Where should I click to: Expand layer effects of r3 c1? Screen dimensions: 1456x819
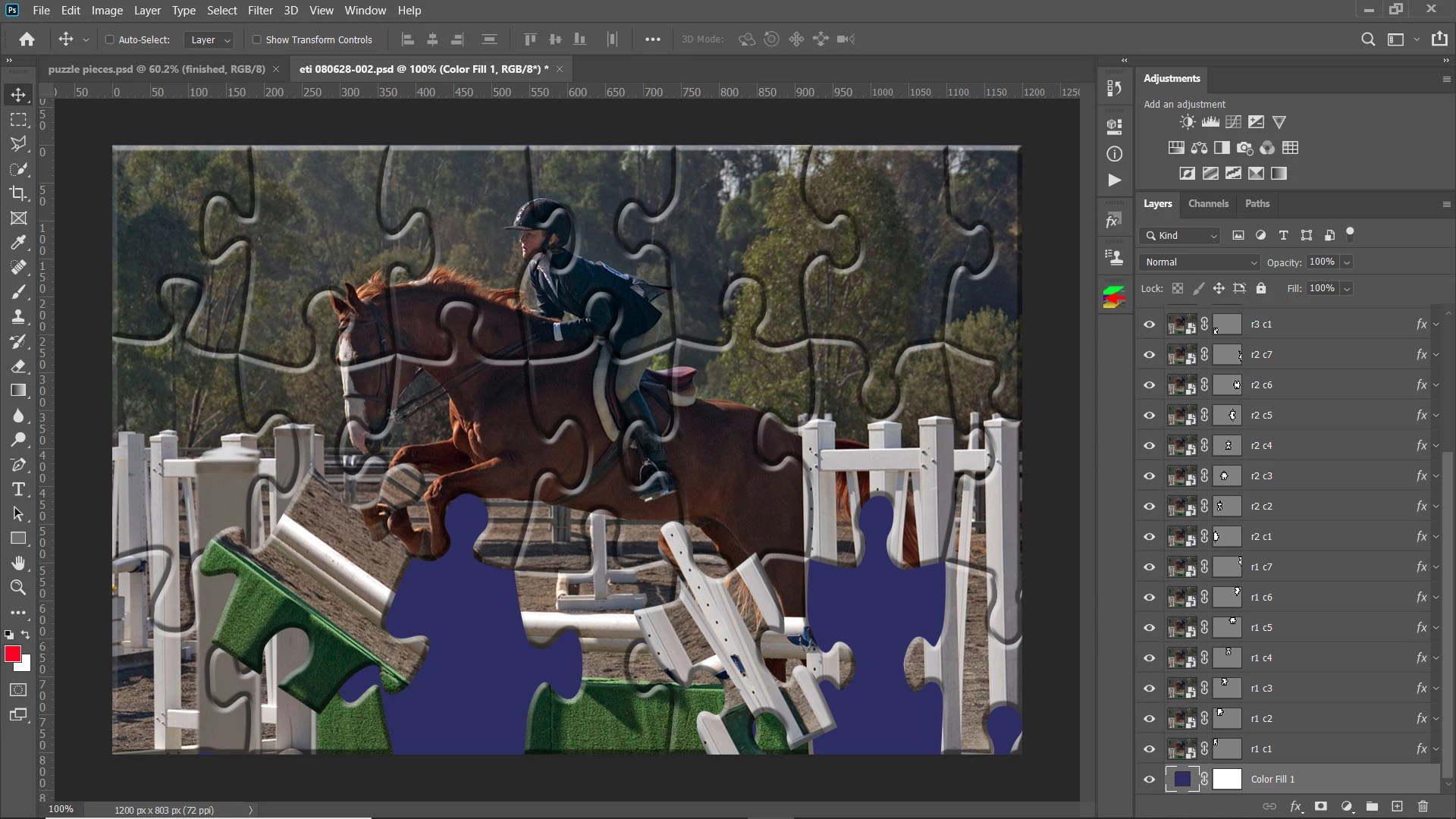click(x=1436, y=325)
